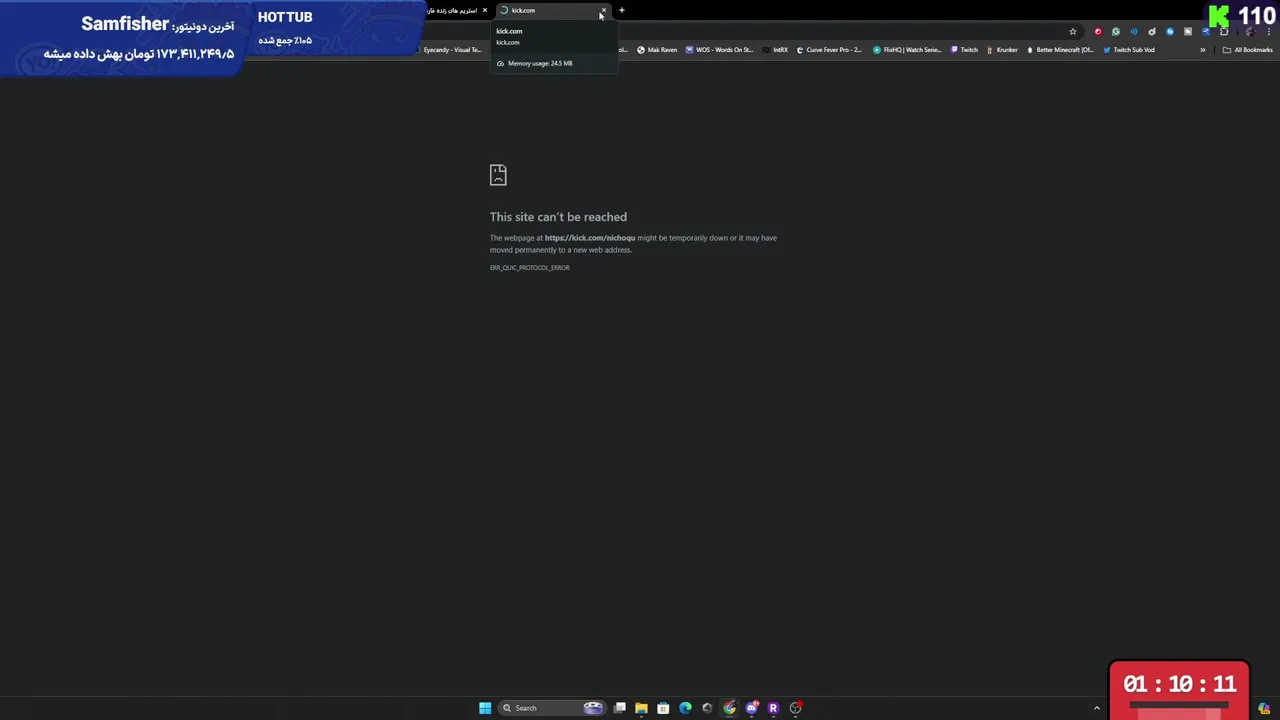
Task: Click the taskbar Search box
Action: (x=553, y=708)
